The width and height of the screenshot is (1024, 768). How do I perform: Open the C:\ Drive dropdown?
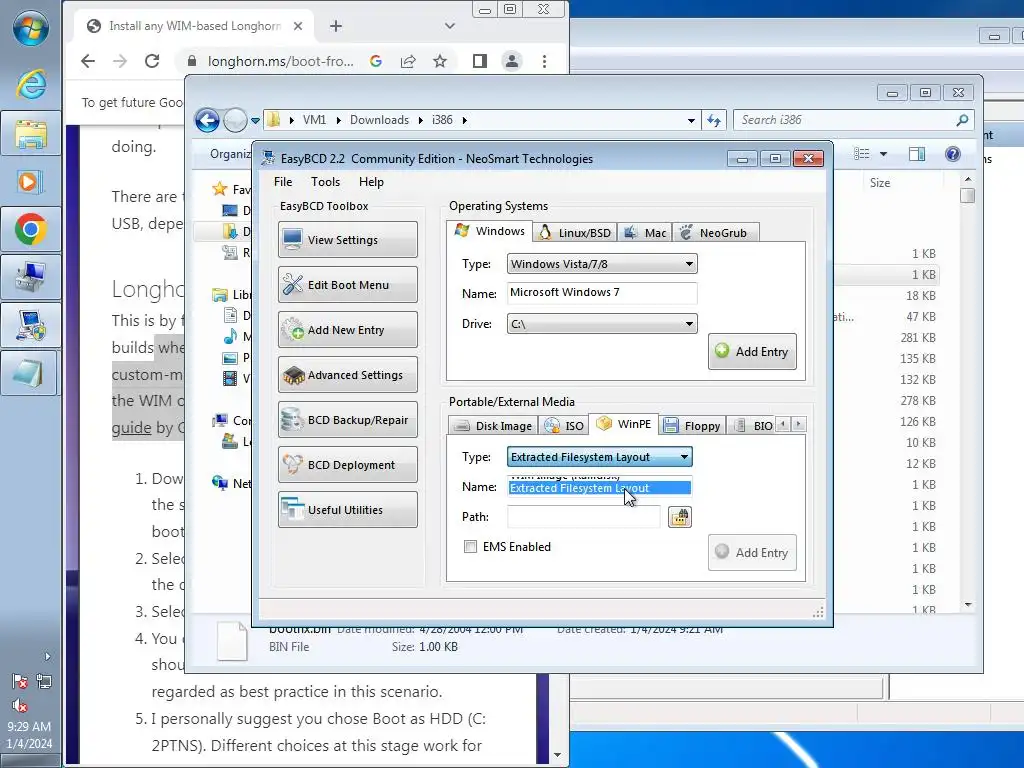[x=601, y=324]
